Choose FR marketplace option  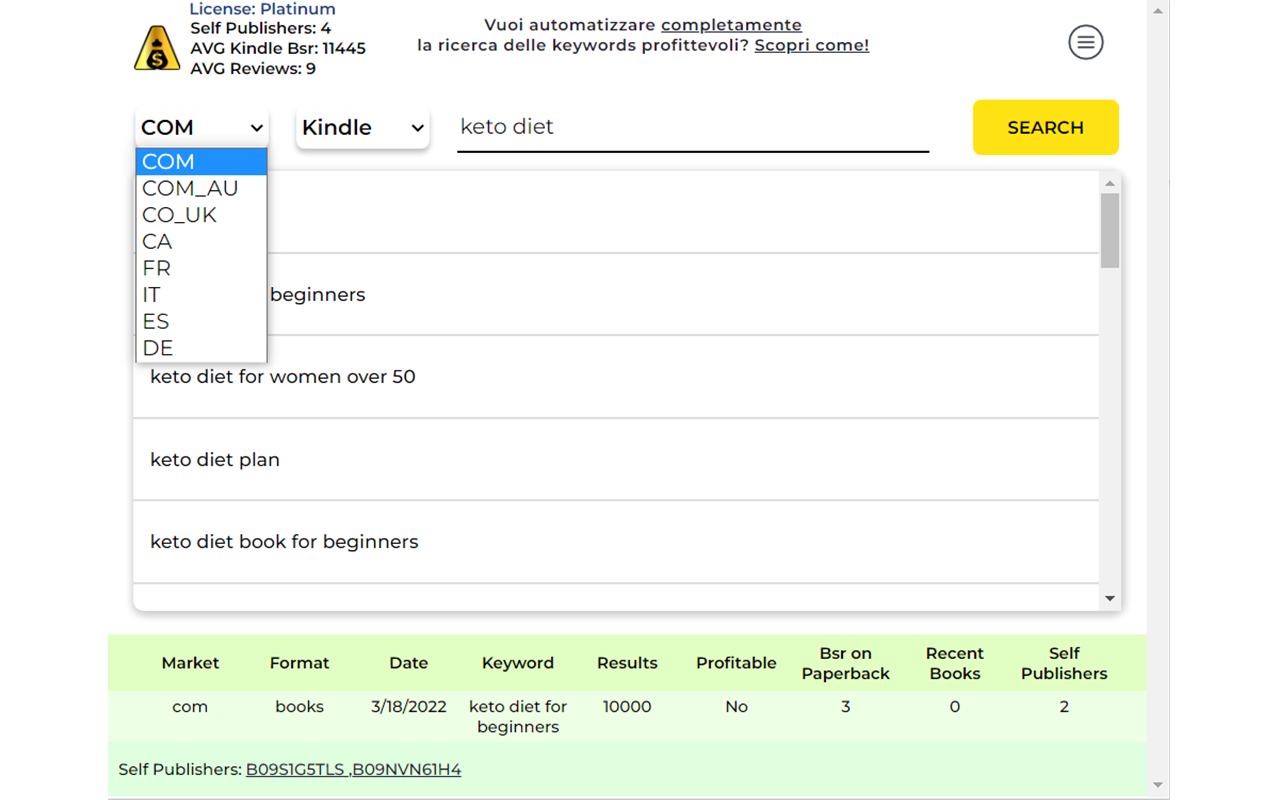(x=157, y=268)
